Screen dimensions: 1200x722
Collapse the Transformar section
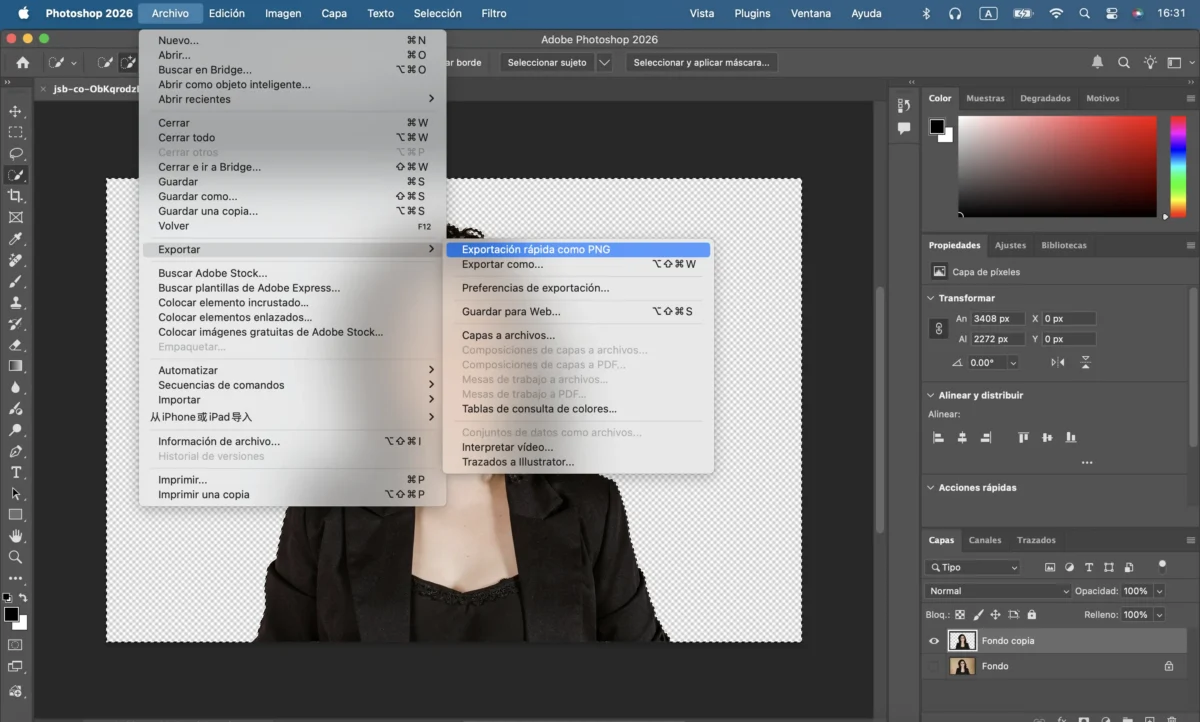[x=929, y=298]
